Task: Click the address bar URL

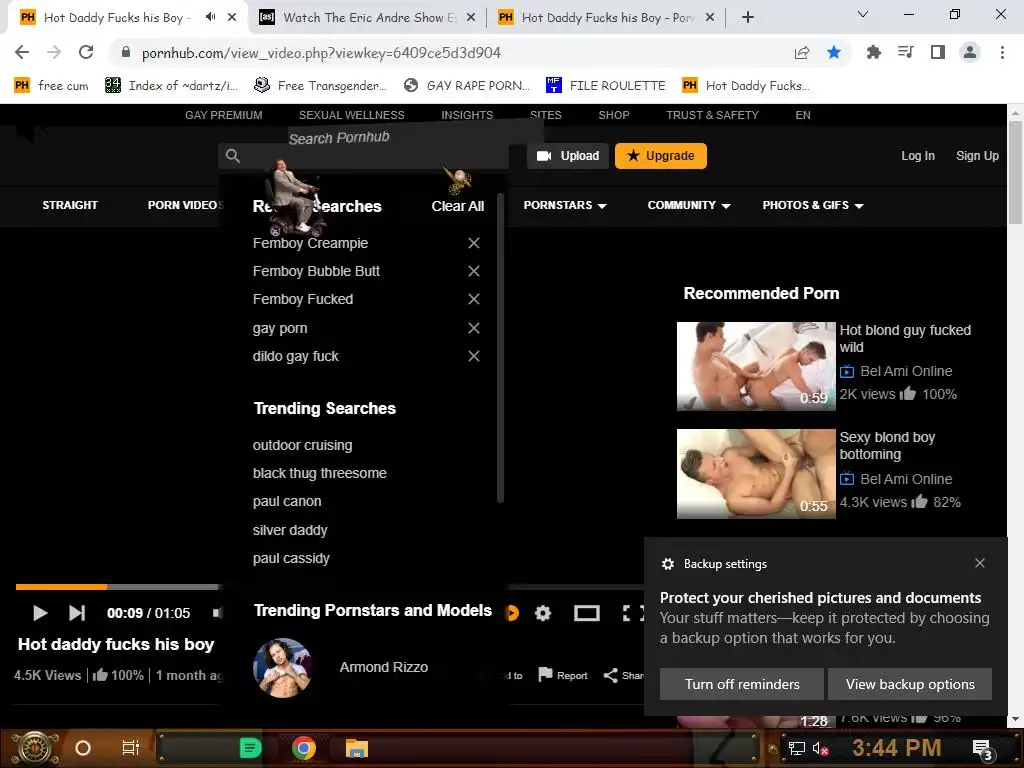Action: click(x=321, y=53)
